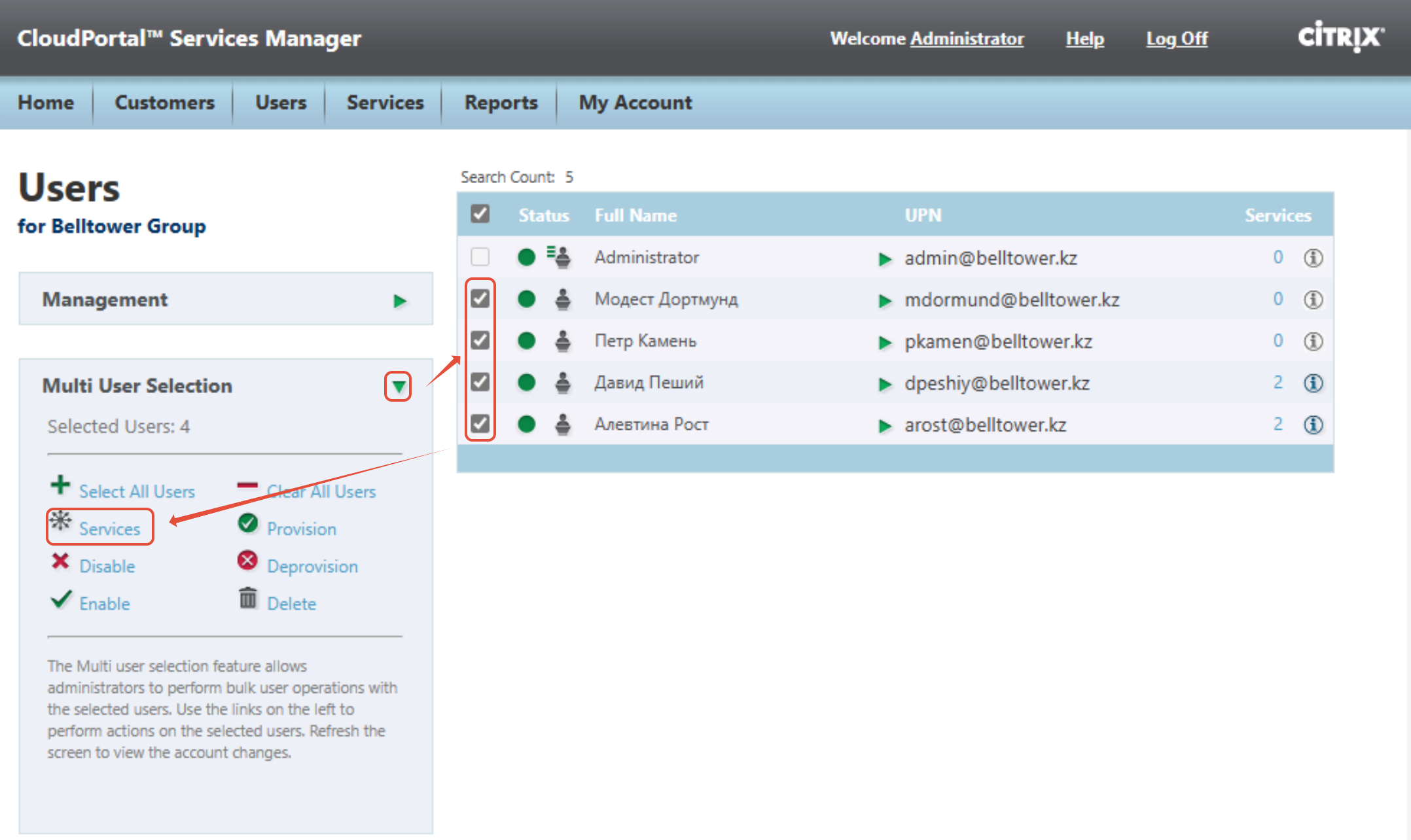The height and width of the screenshot is (840, 1411).
Task: Click the green status dot for Петр Камень
Action: 526,341
